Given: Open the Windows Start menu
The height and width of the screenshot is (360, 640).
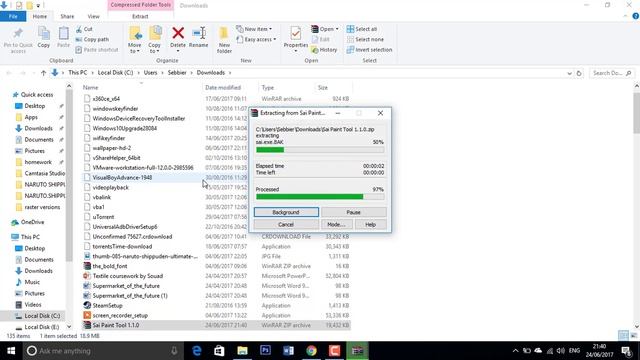Looking at the screenshot, I should click(11, 351).
